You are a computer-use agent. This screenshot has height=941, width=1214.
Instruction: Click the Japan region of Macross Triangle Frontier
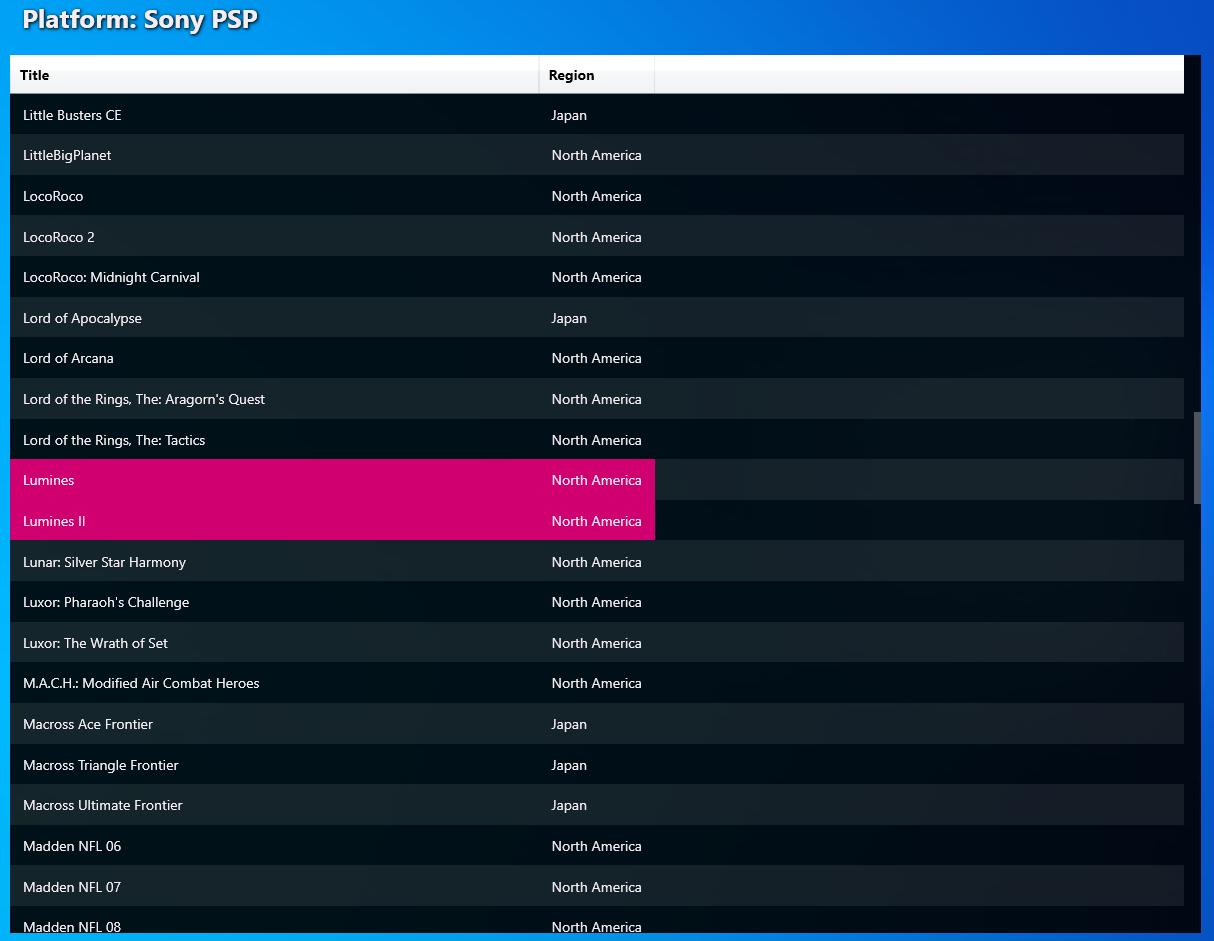[569, 765]
